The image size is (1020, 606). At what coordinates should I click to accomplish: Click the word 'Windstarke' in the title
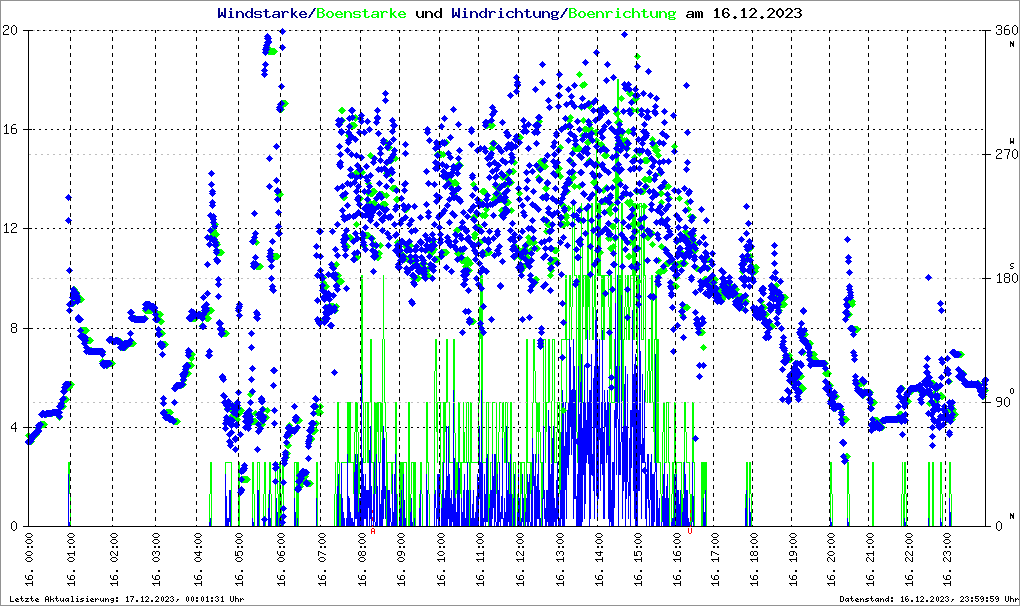(x=262, y=13)
